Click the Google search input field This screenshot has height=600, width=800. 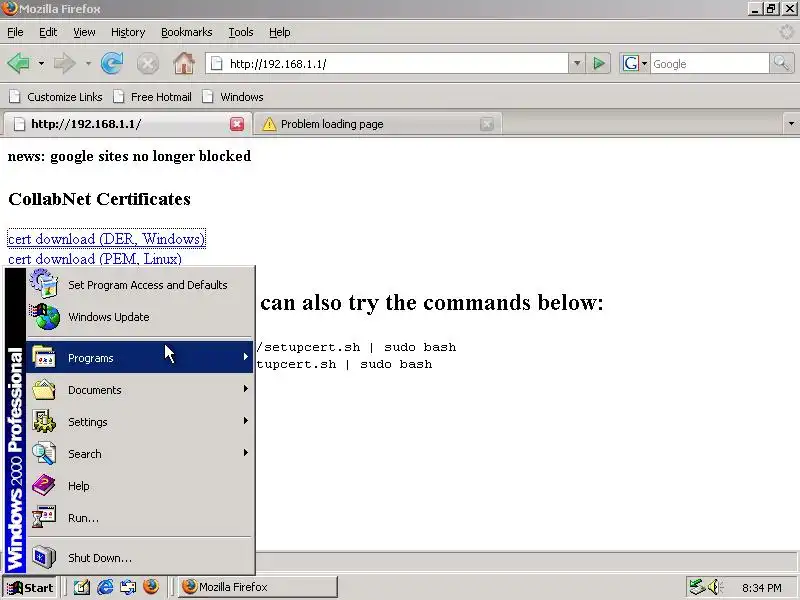tap(709, 64)
